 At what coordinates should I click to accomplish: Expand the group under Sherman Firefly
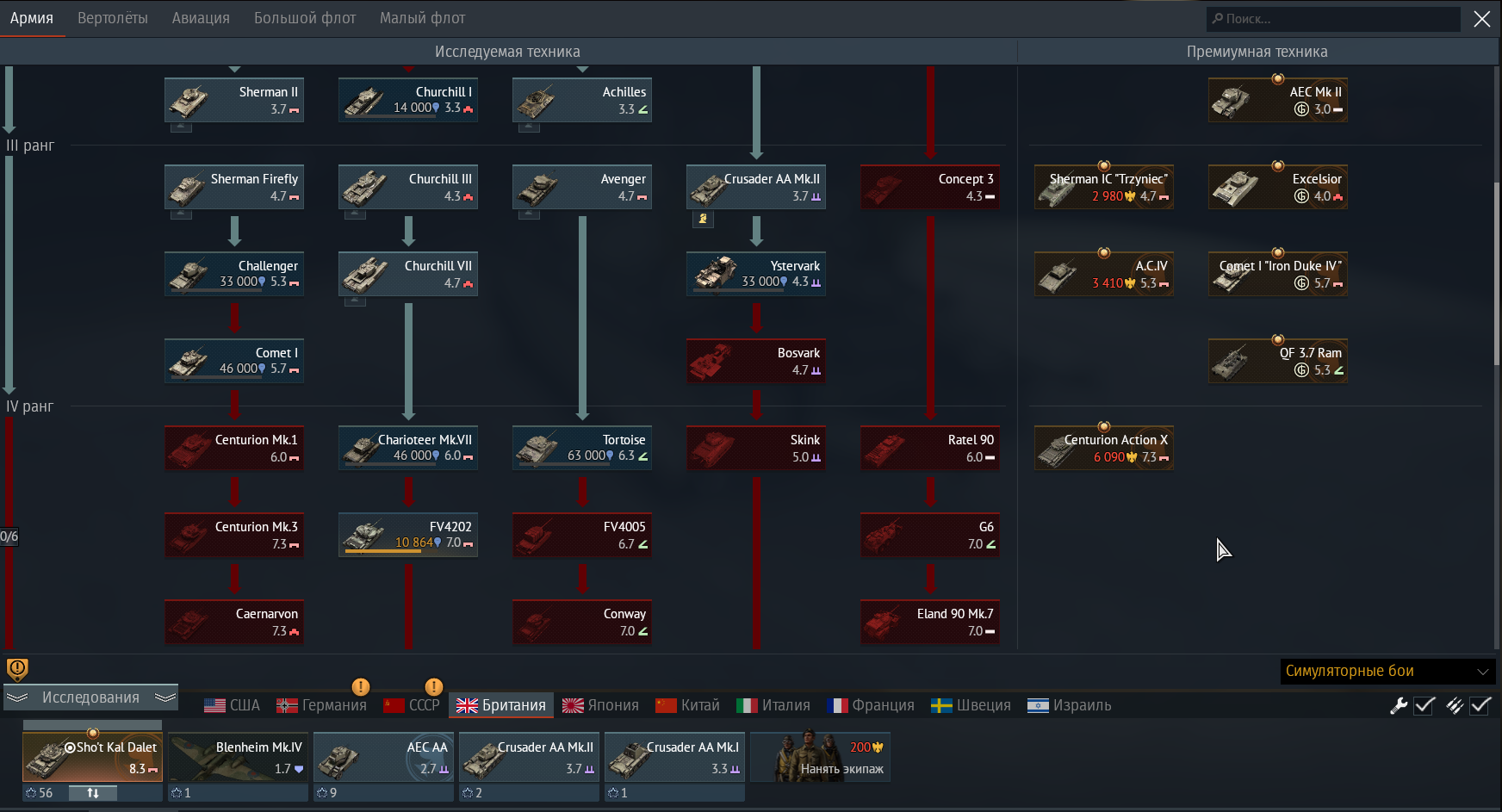pos(181,214)
